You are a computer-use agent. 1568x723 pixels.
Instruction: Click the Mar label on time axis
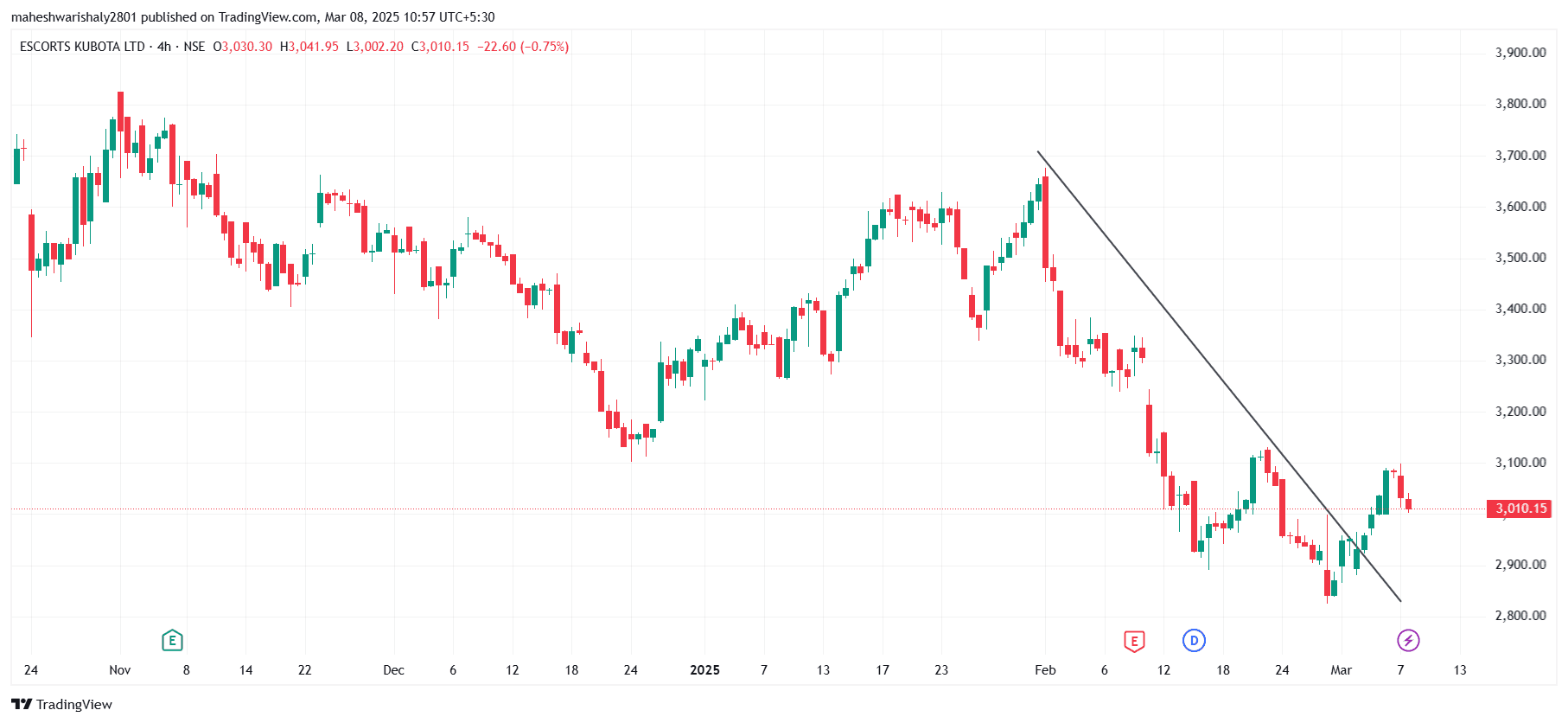(1342, 670)
